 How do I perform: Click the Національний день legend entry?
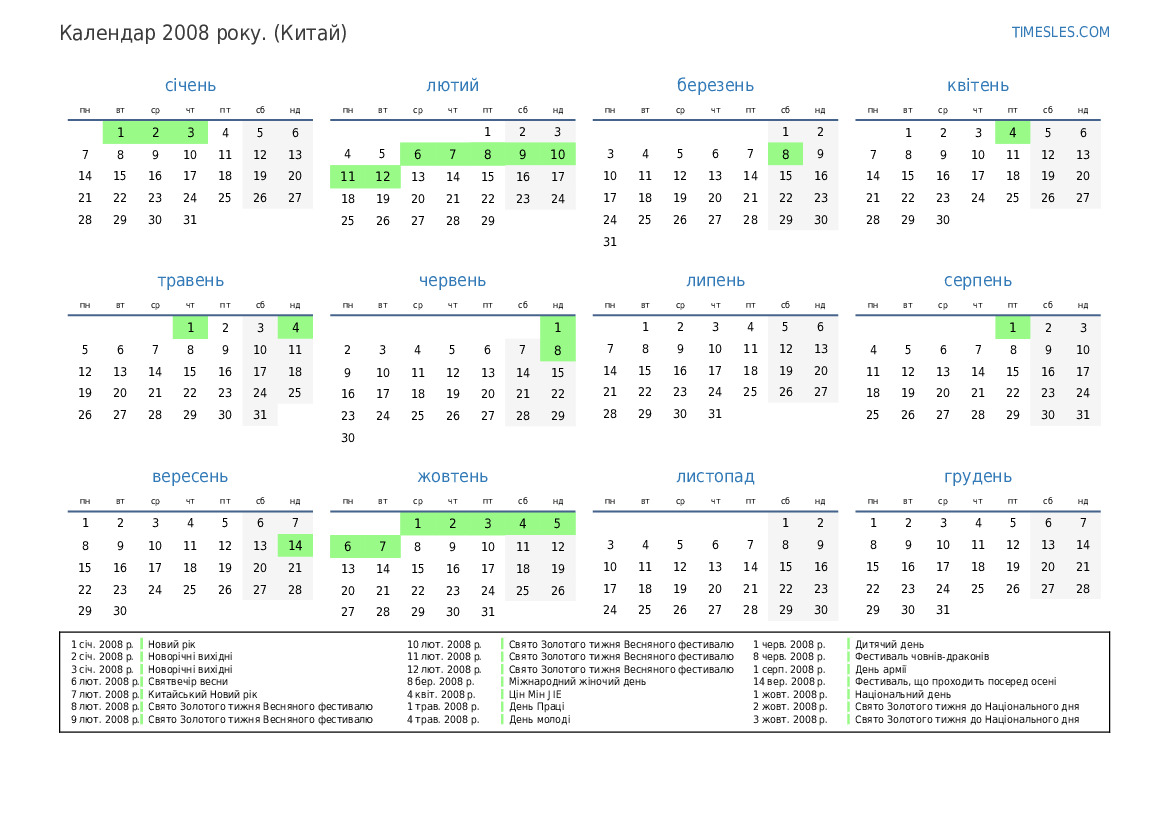[903, 694]
